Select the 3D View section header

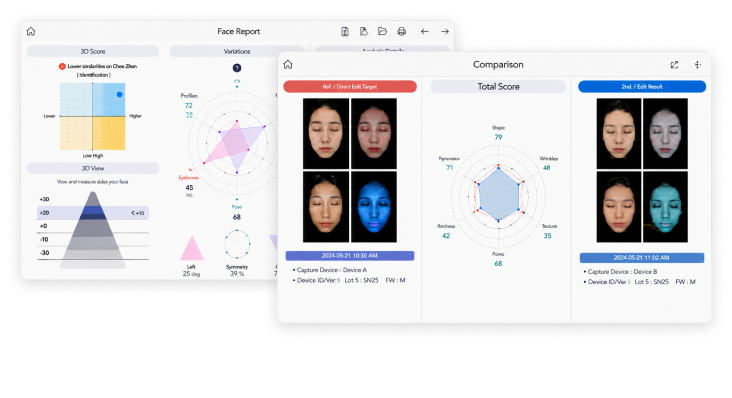point(92,168)
